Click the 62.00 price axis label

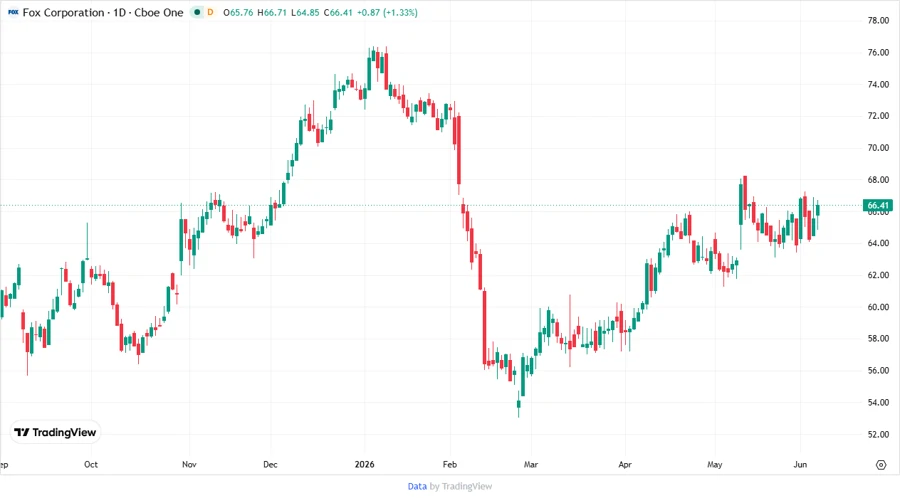[x=878, y=275]
